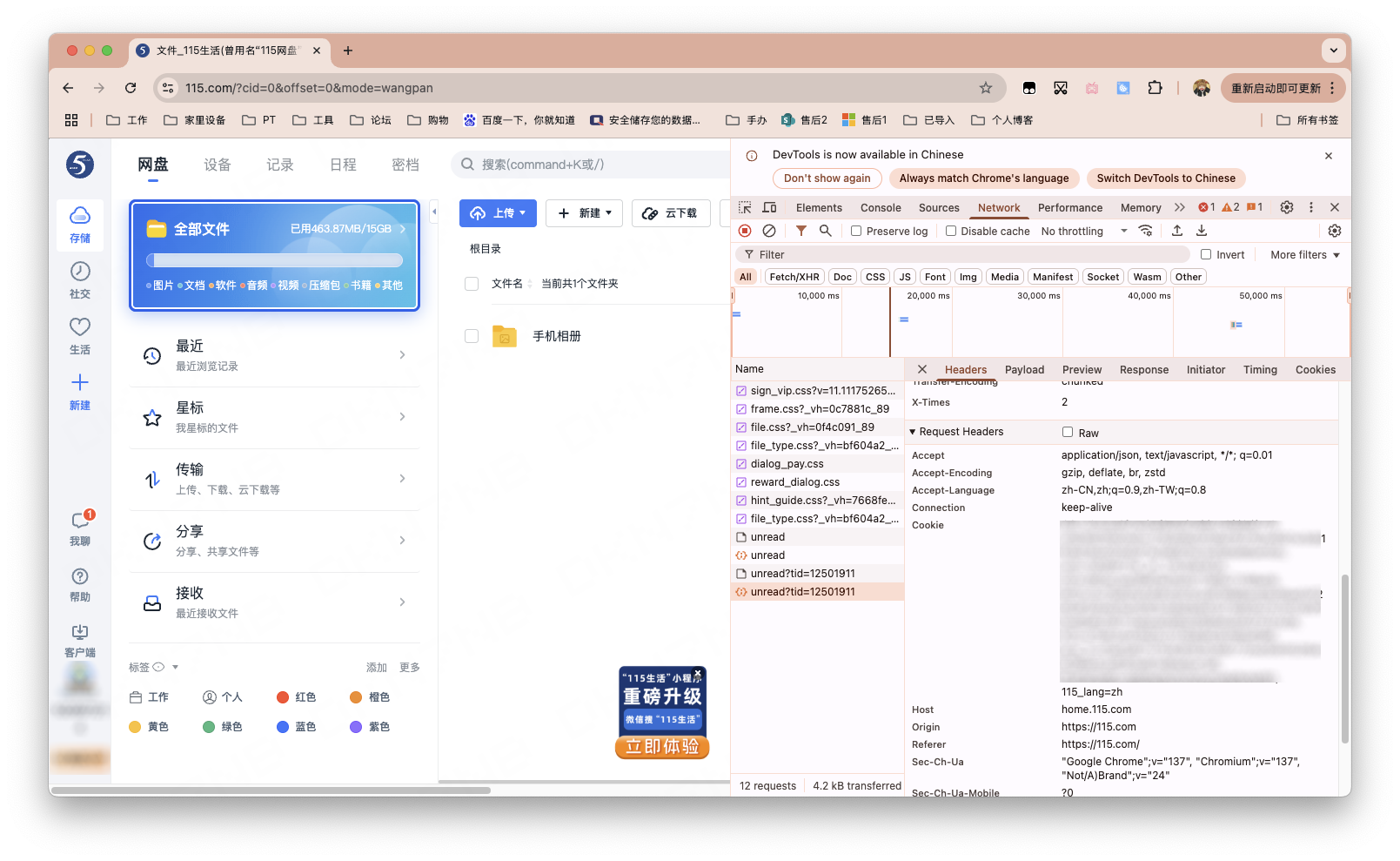Expand the More filters dropdown

[1304, 255]
